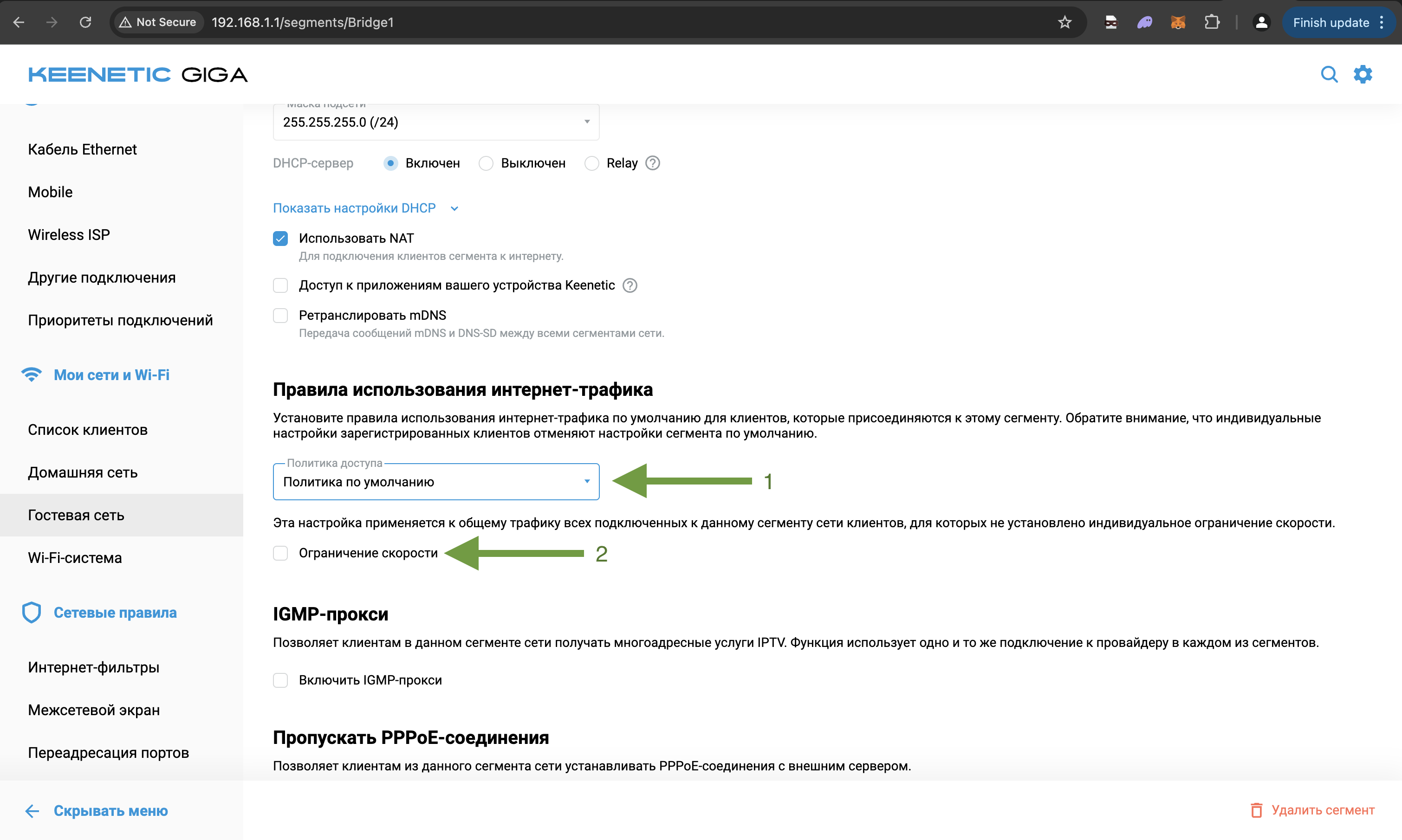Open router settings via the gear icon
This screenshot has height=840, width=1402.
click(x=1363, y=74)
